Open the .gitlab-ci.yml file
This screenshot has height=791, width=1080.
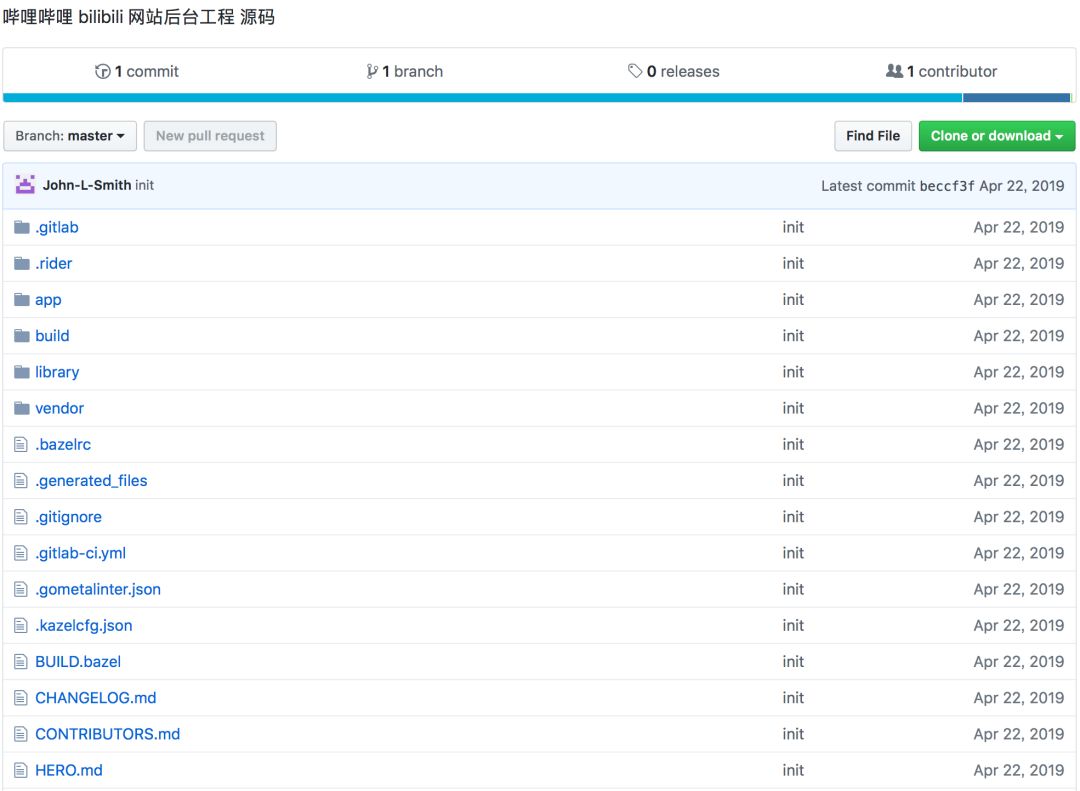pos(81,553)
